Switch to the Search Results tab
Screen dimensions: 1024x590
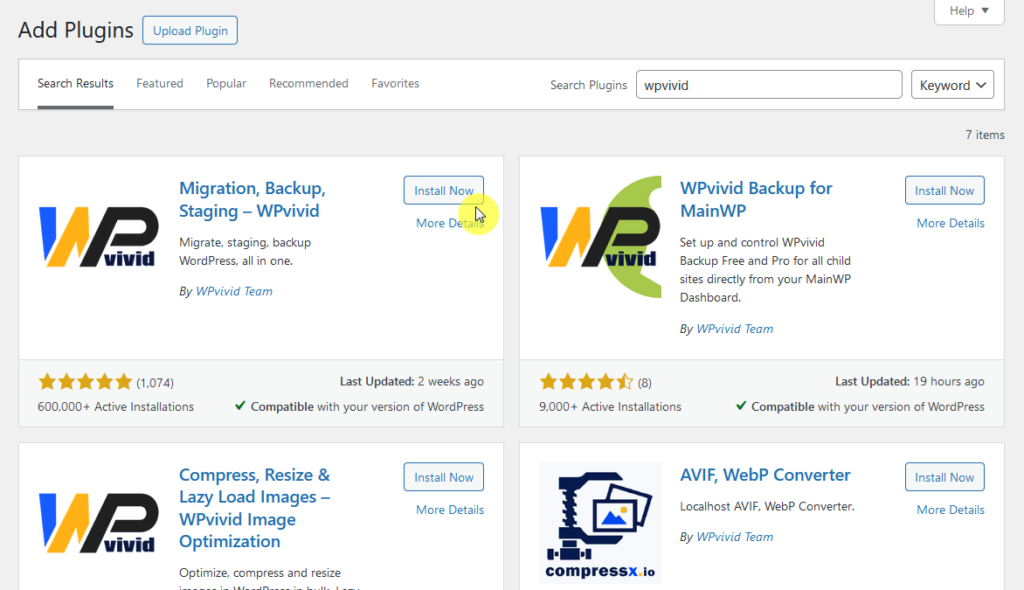click(75, 84)
